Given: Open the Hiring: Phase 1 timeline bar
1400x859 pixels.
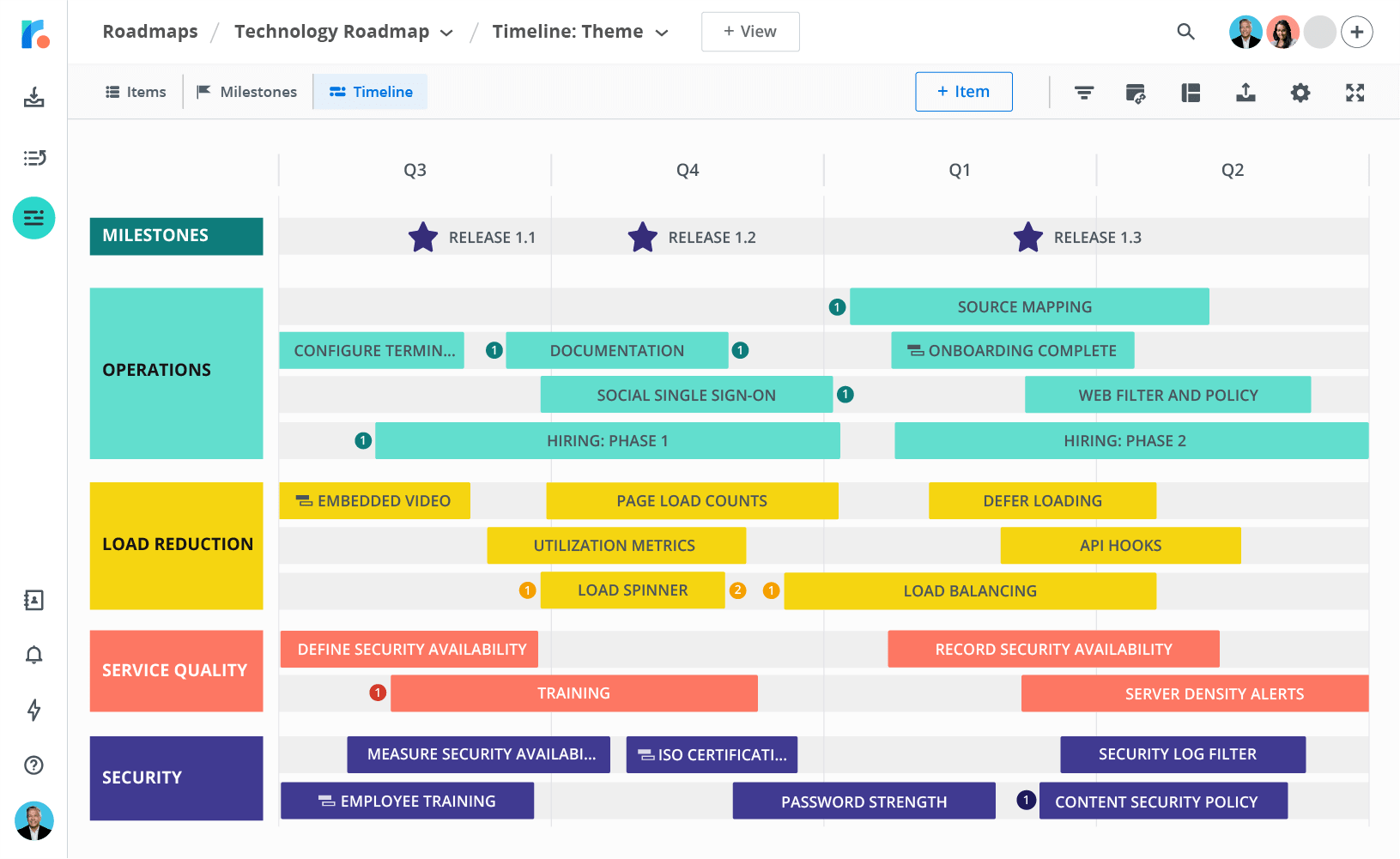Looking at the screenshot, I should pyautogui.click(x=608, y=440).
